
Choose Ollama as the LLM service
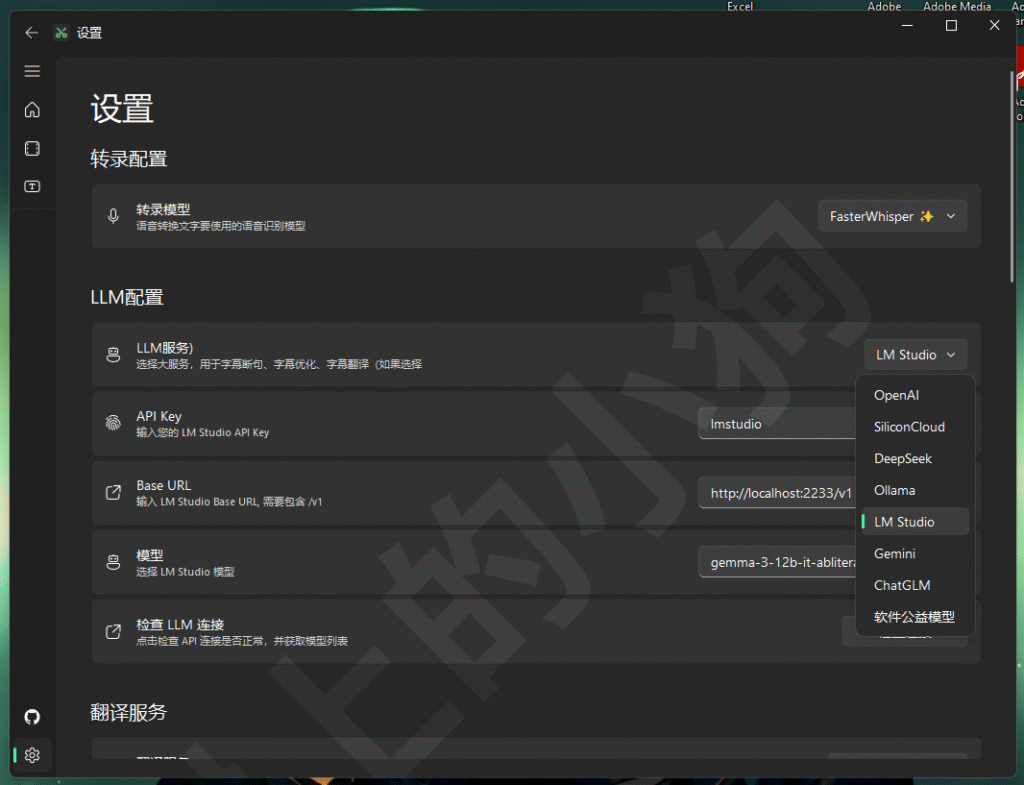point(915,490)
